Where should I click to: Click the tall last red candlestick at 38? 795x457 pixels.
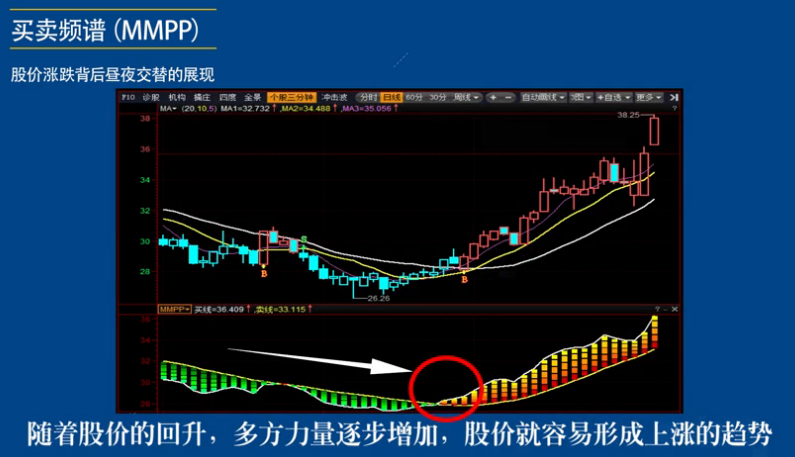click(x=654, y=131)
